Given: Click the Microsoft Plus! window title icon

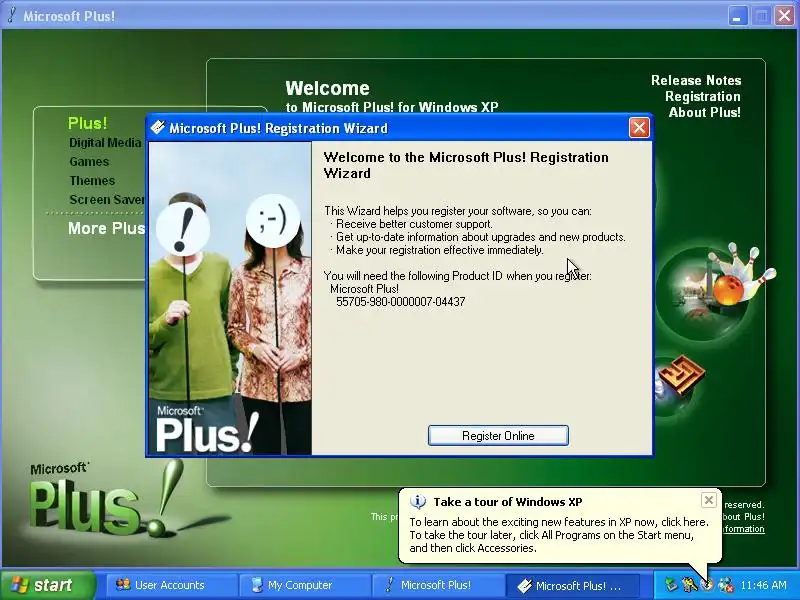Looking at the screenshot, I should 12,15.
